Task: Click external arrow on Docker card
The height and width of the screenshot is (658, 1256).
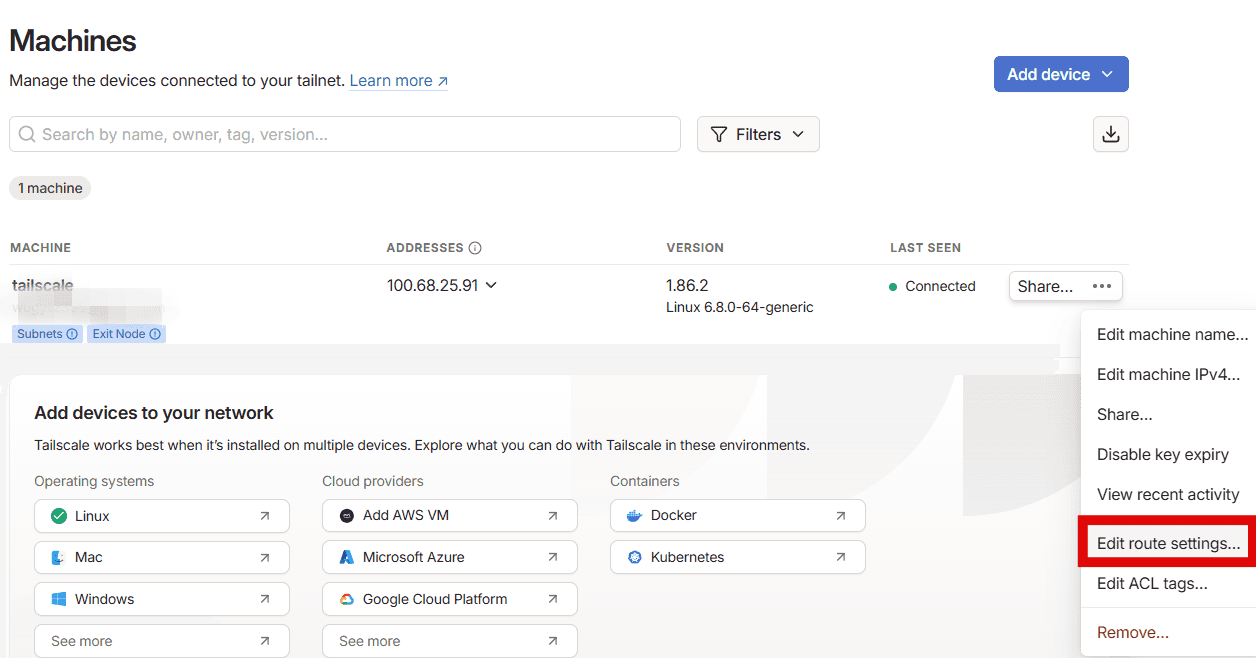Action: pos(840,516)
